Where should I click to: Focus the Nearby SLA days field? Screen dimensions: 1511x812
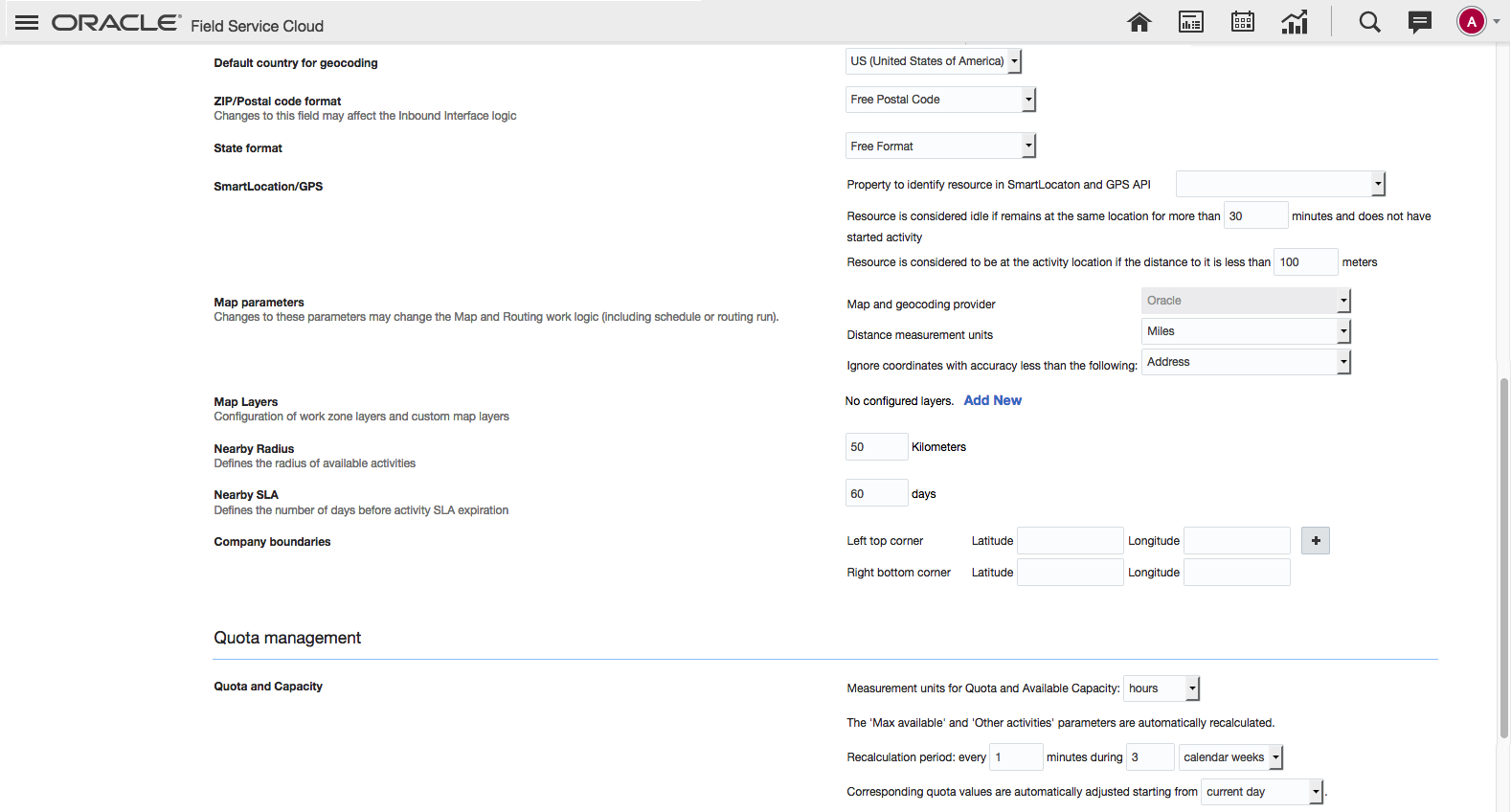coord(876,494)
